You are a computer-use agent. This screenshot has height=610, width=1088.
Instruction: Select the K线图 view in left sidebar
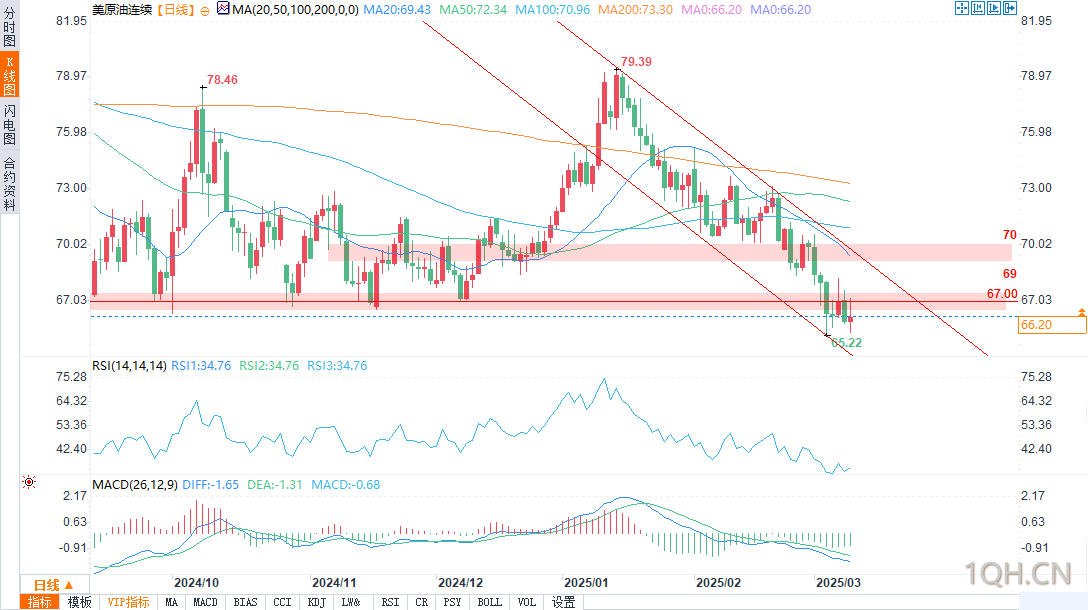[x=9, y=76]
